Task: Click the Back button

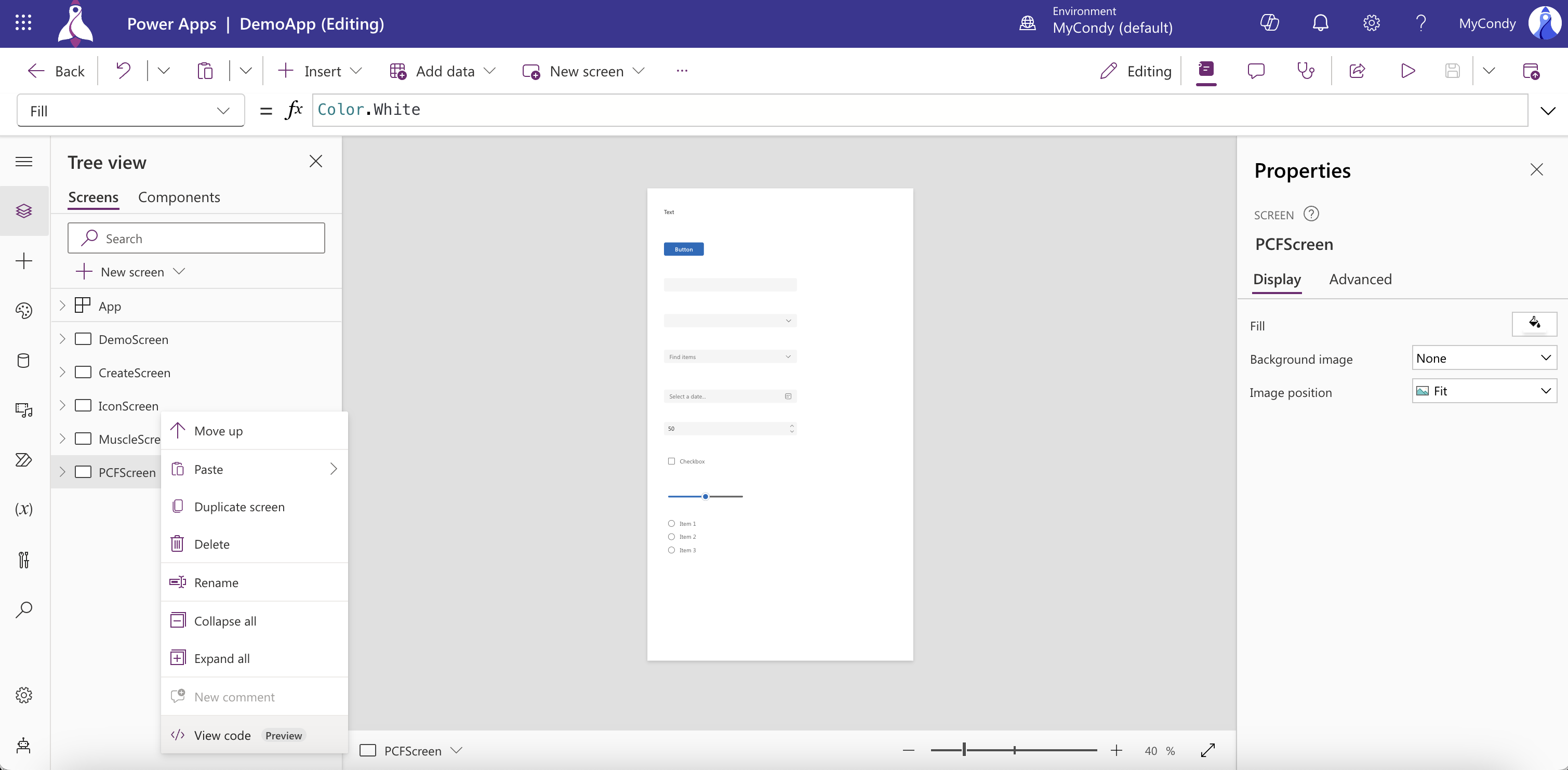Action: click(57, 71)
